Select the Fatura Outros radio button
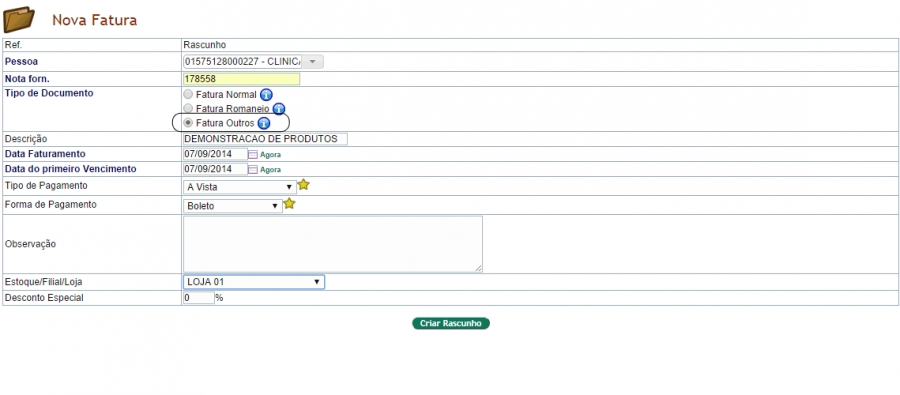The image size is (900, 395). 188,123
